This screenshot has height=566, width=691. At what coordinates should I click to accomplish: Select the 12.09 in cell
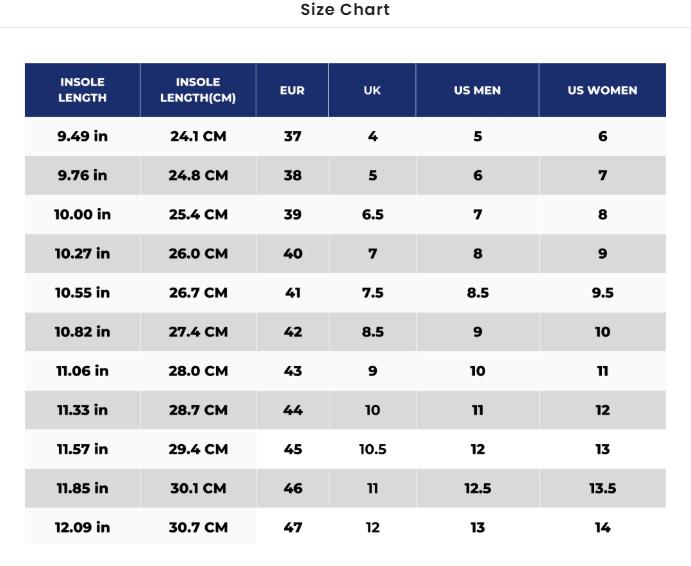point(82,527)
